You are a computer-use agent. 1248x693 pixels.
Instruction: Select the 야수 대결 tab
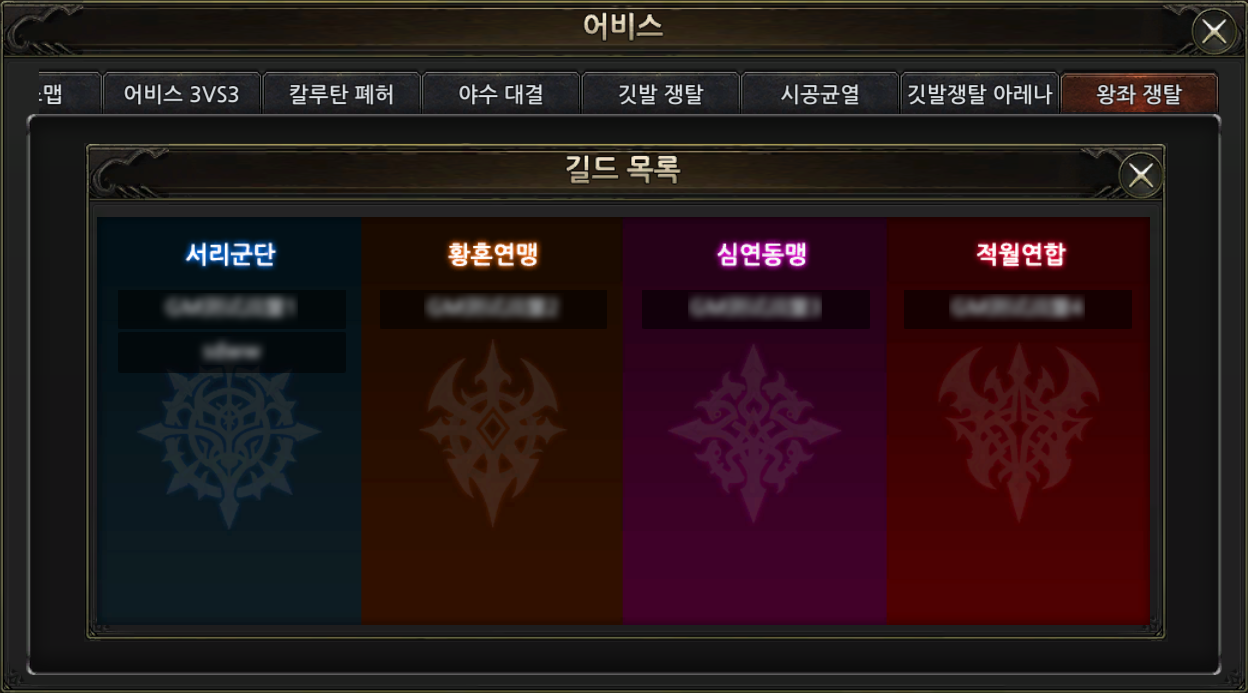[x=501, y=94]
